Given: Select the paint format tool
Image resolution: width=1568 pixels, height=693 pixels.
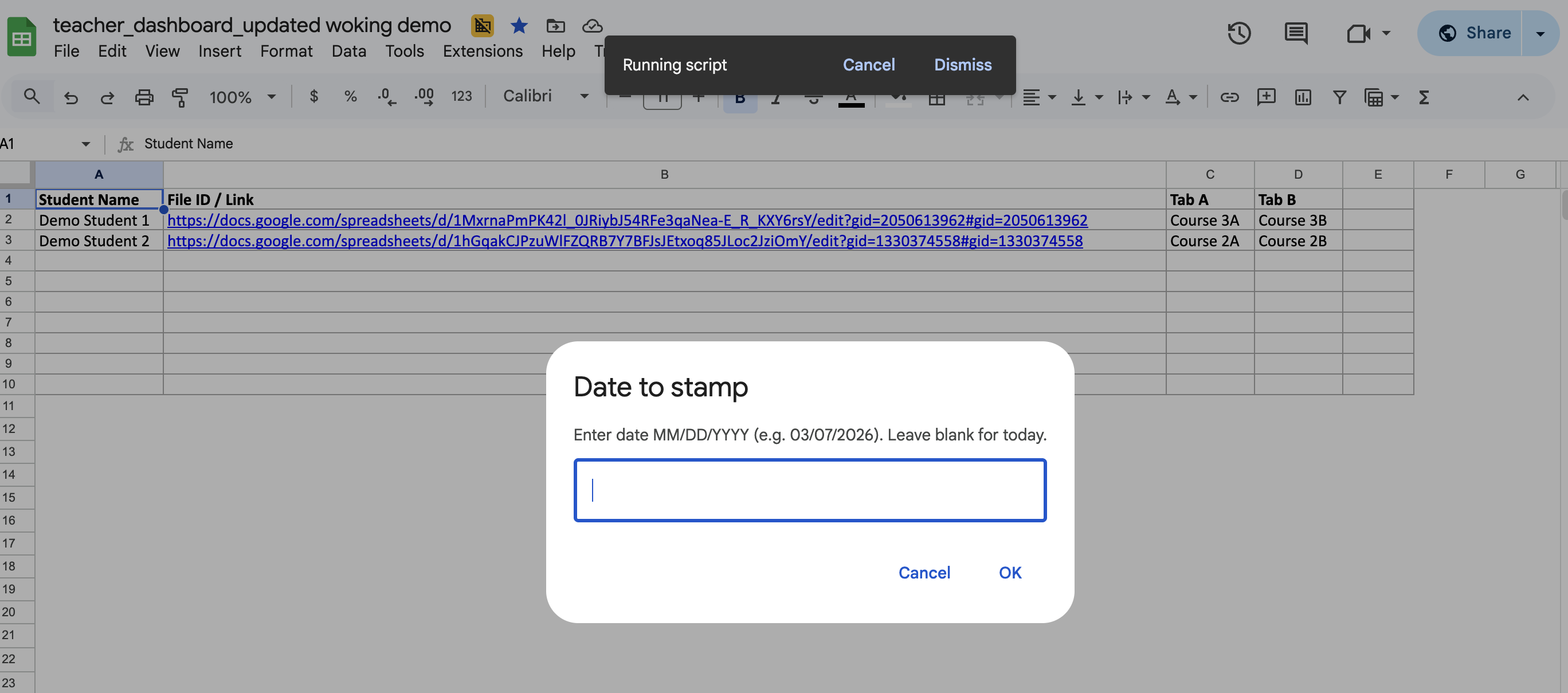Looking at the screenshot, I should (x=179, y=97).
